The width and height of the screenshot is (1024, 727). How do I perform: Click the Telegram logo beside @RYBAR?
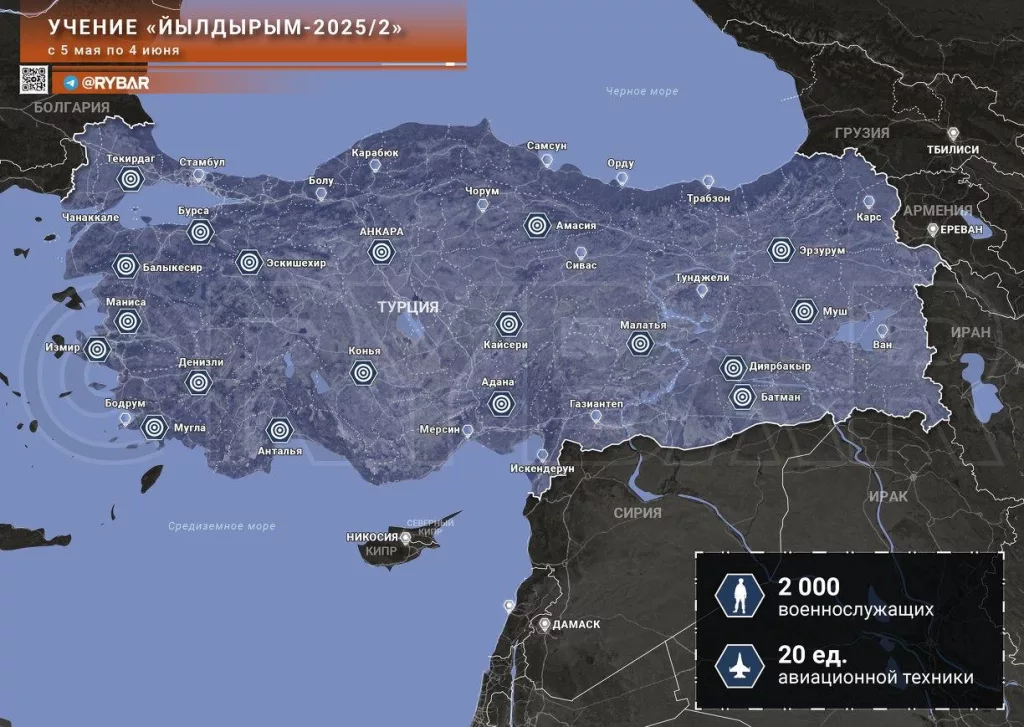[x=71, y=83]
